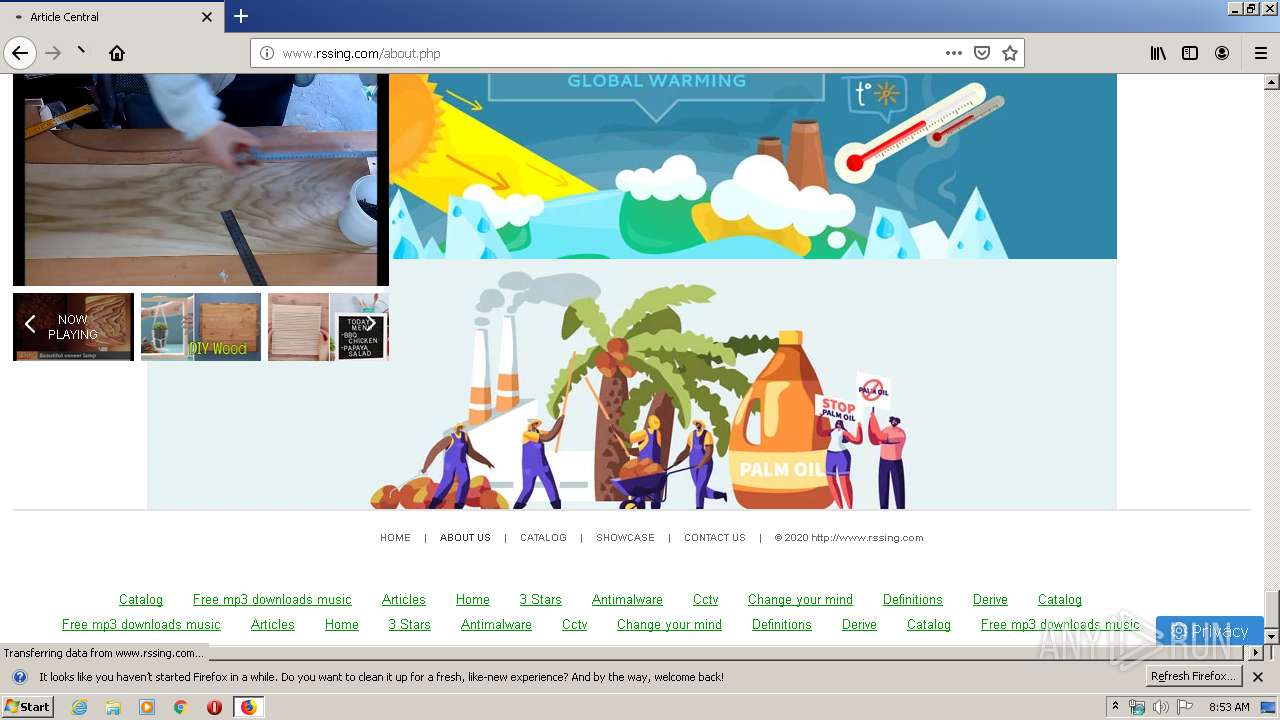Open ABOUT US in the footer menu
Viewport: 1280px width, 720px height.
point(465,538)
